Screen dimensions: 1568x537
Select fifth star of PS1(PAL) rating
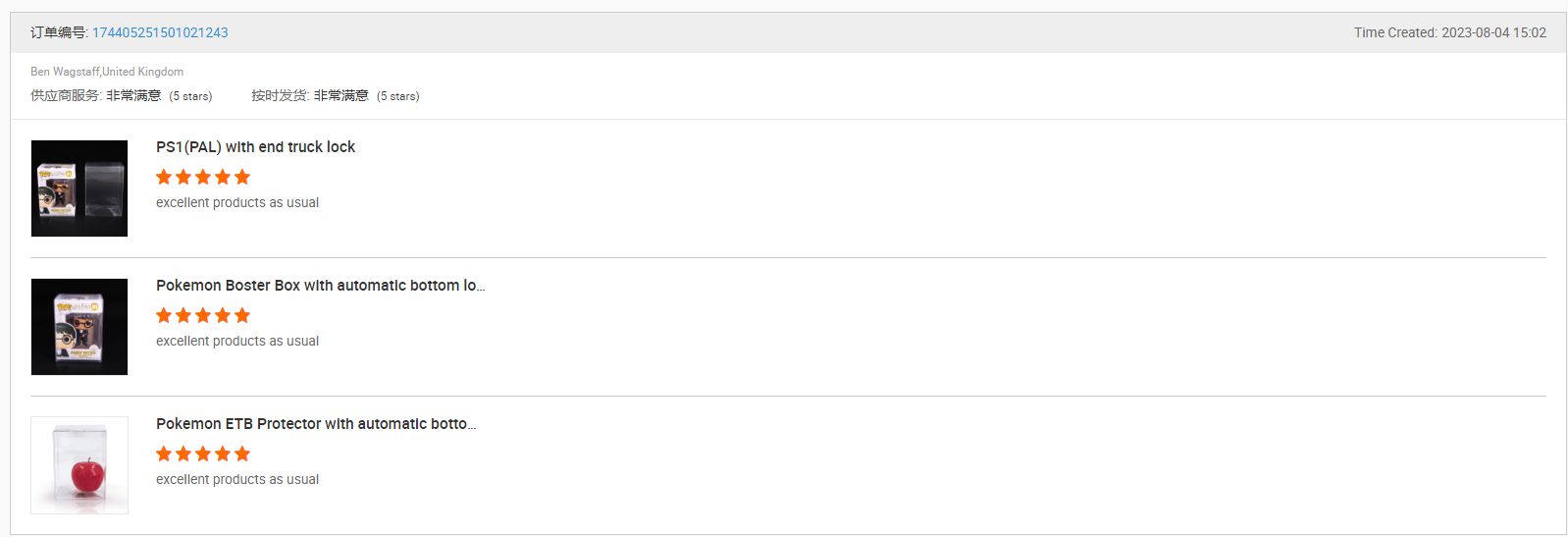point(242,177)
